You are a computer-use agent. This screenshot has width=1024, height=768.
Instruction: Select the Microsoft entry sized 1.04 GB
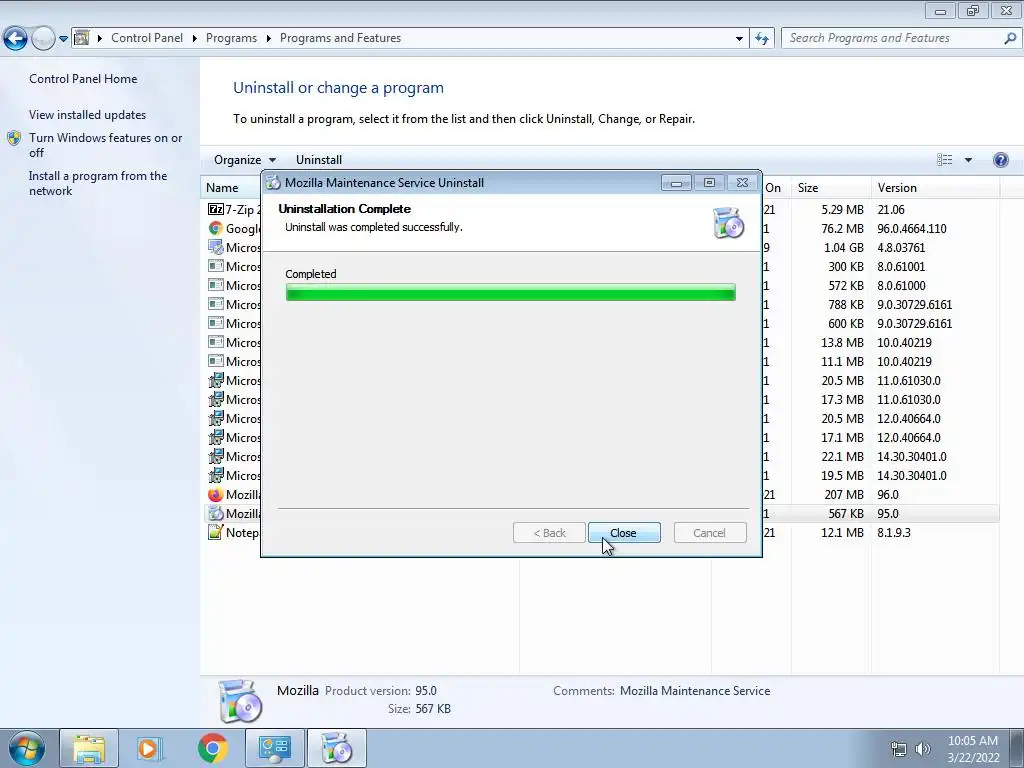pyautogui.click(x=602, y=248)
